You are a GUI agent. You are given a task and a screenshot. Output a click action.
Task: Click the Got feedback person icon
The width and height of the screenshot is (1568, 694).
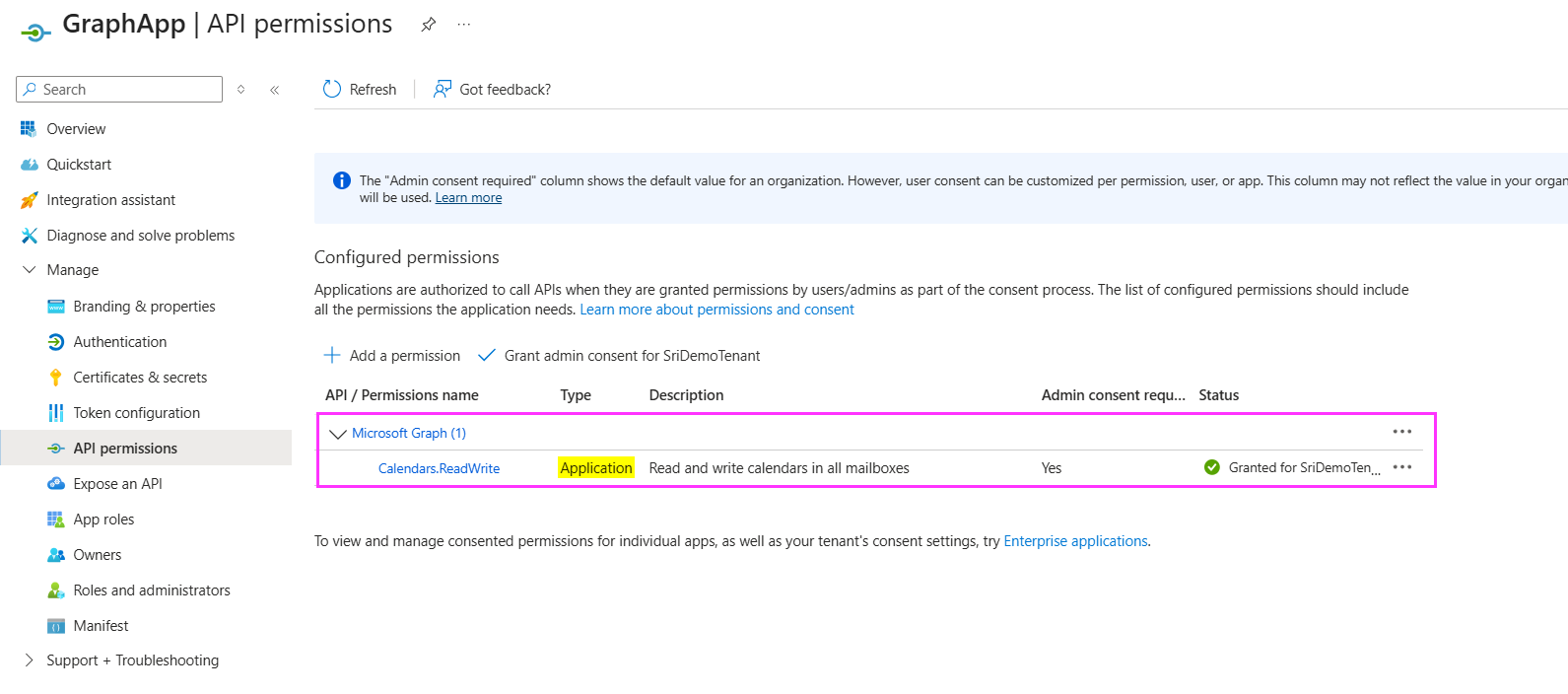(443, 89)
